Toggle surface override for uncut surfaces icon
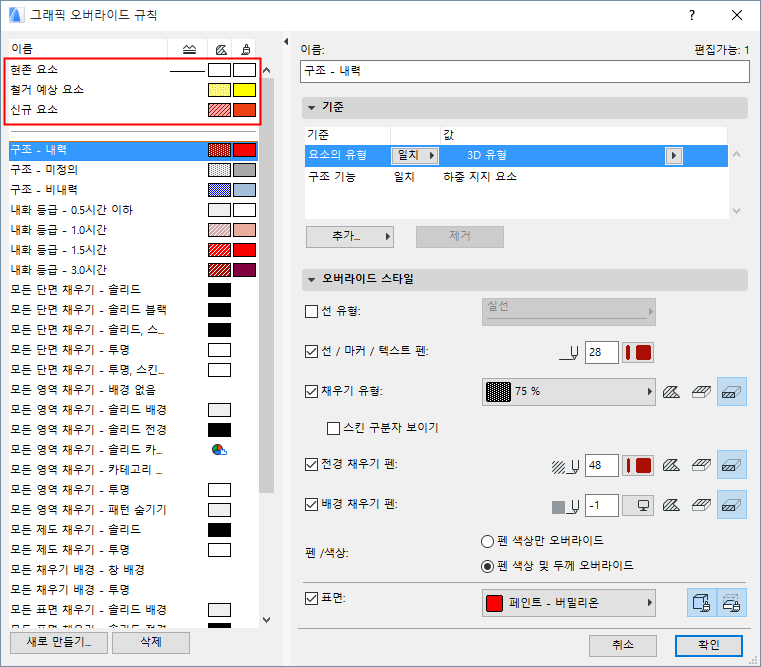The height and width of the screenshot is (667, 761). click(x=701, y=603)
